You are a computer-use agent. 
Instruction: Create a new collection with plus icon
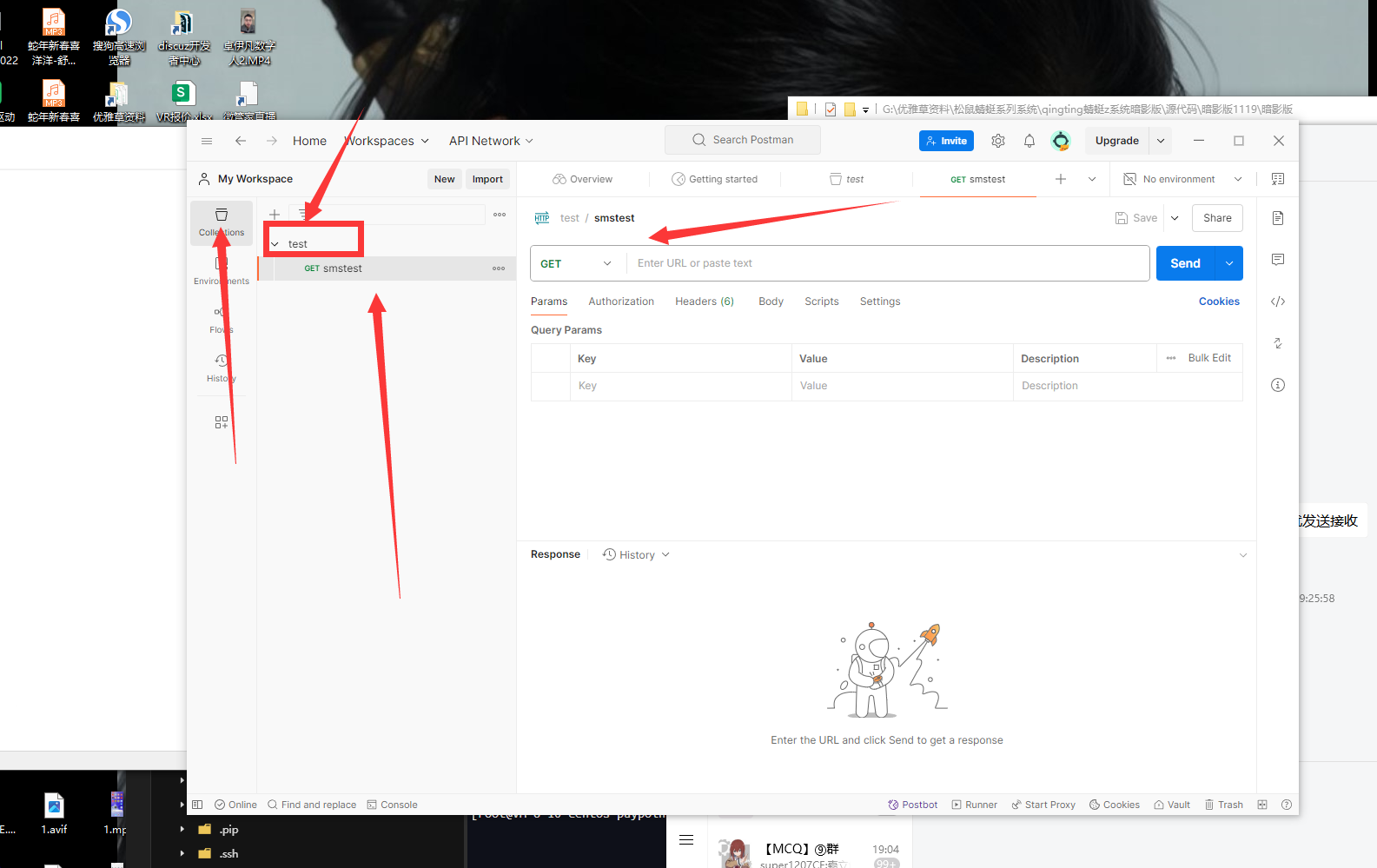275,215
